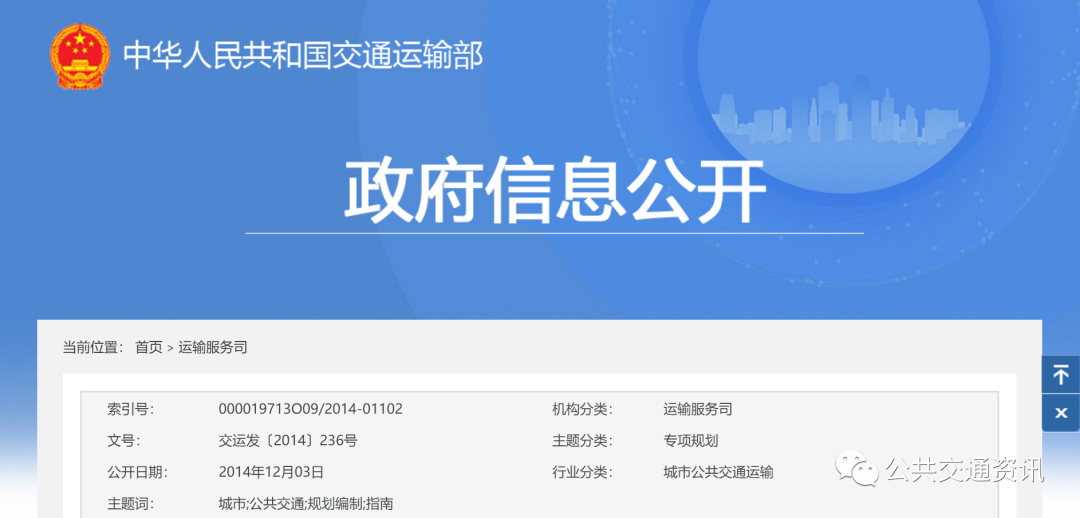Open 运输服务司 in the breadcrumb
Image resolution: width=1080 pixels, height=518 pixels.
213,348
